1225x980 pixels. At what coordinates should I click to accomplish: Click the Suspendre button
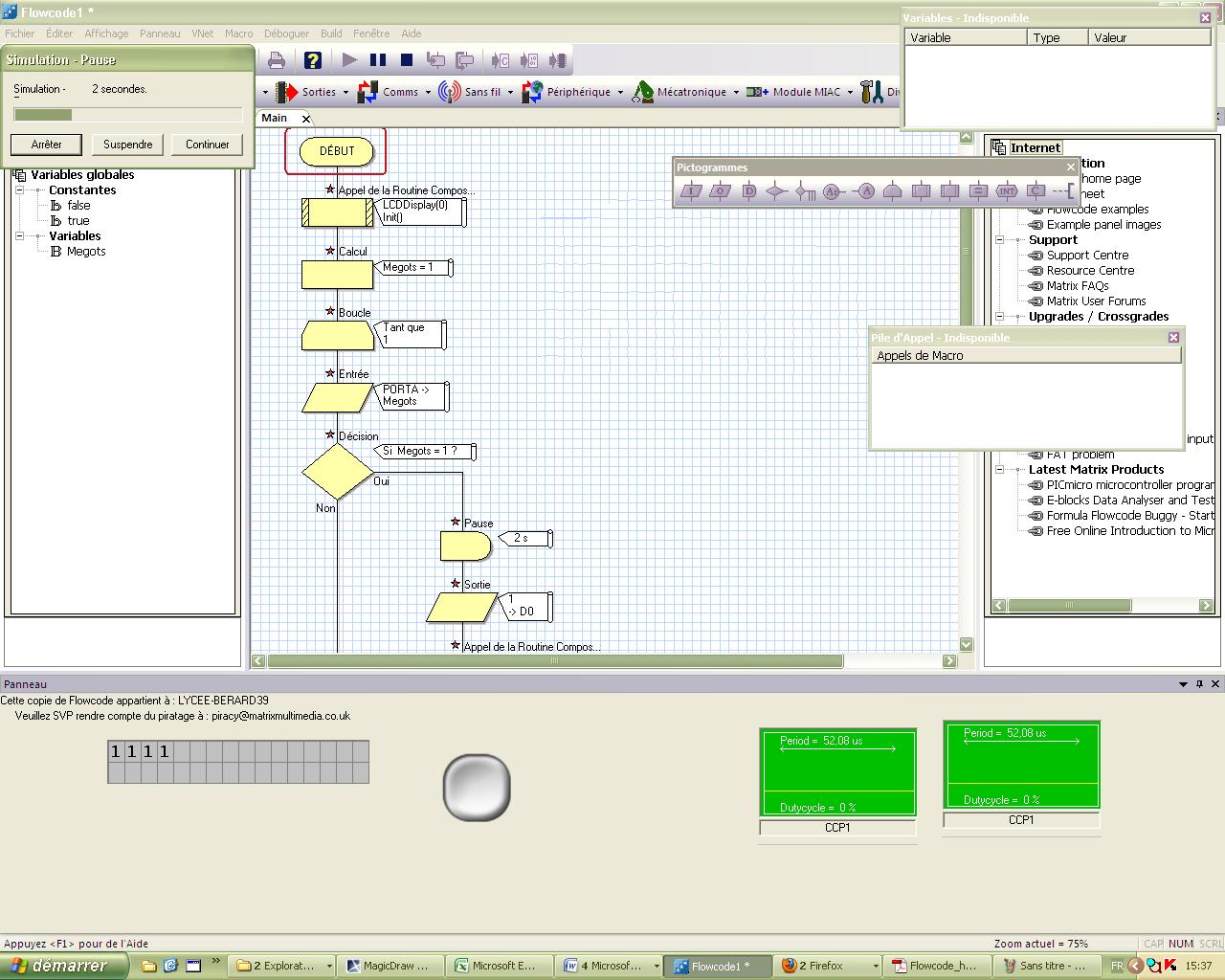click(x=128, y=145)
